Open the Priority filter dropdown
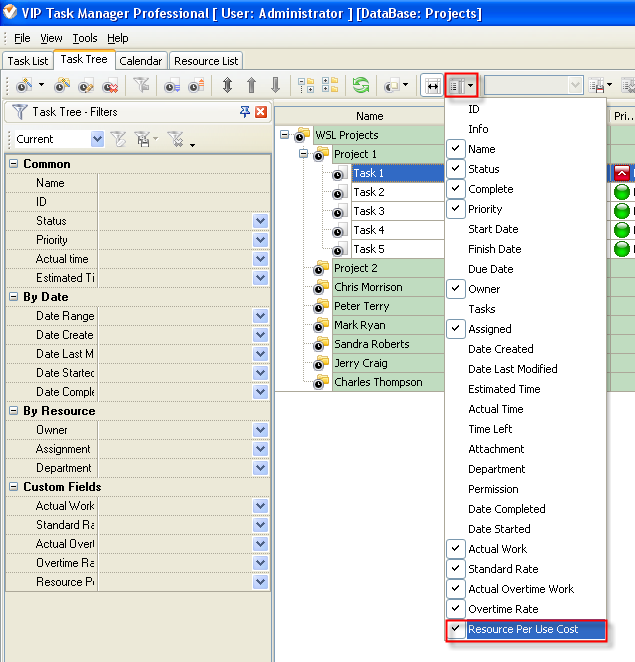 (260, 240)
